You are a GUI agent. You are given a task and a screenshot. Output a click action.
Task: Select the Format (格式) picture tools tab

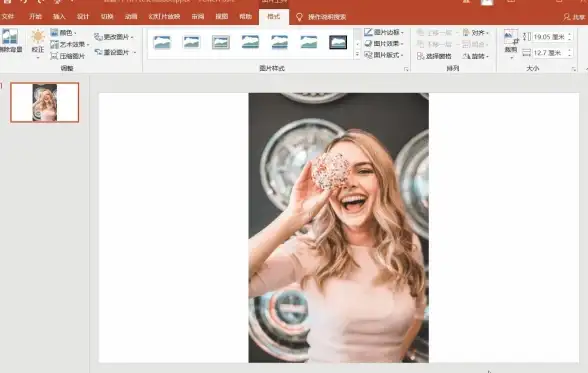[274, 16]
